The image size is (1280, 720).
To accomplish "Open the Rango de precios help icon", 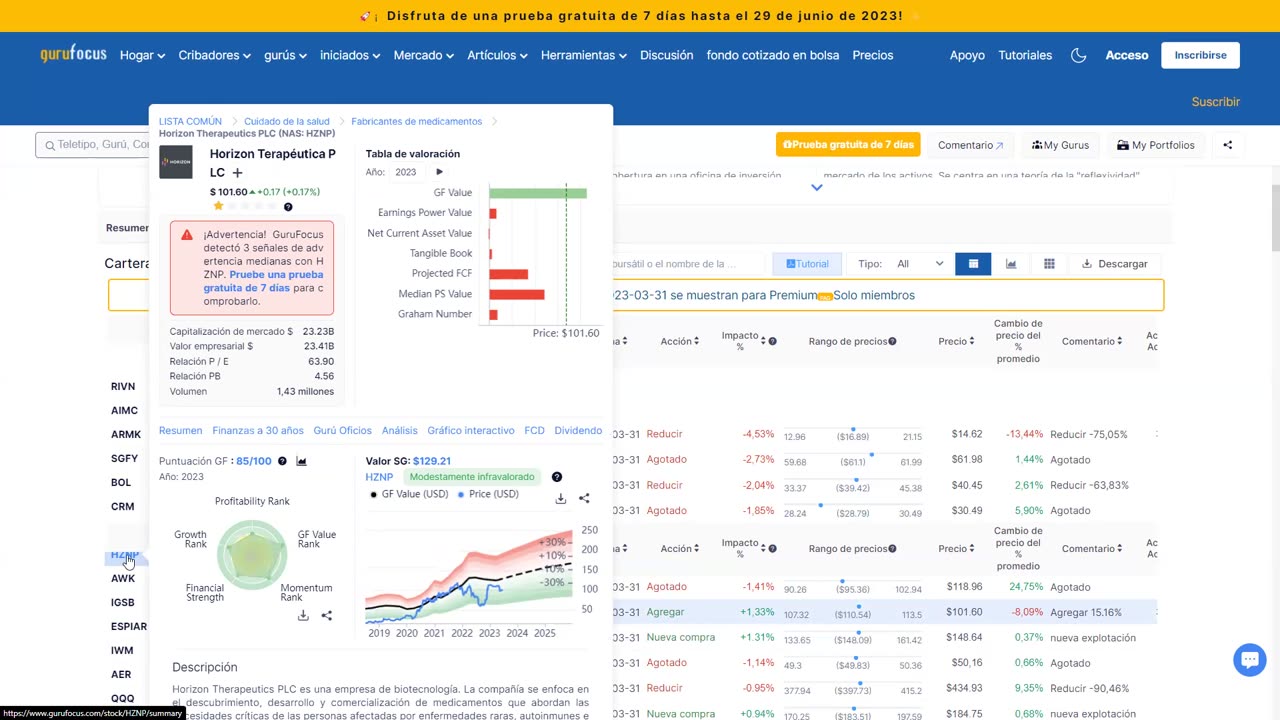I will coord(892,341).
